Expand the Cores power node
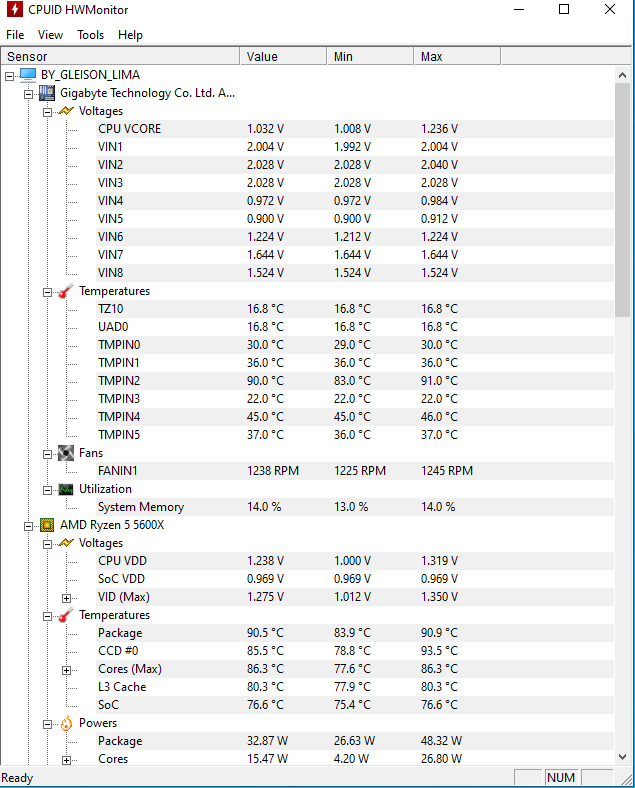Viewport: 635px width, 788px height. 66,760
